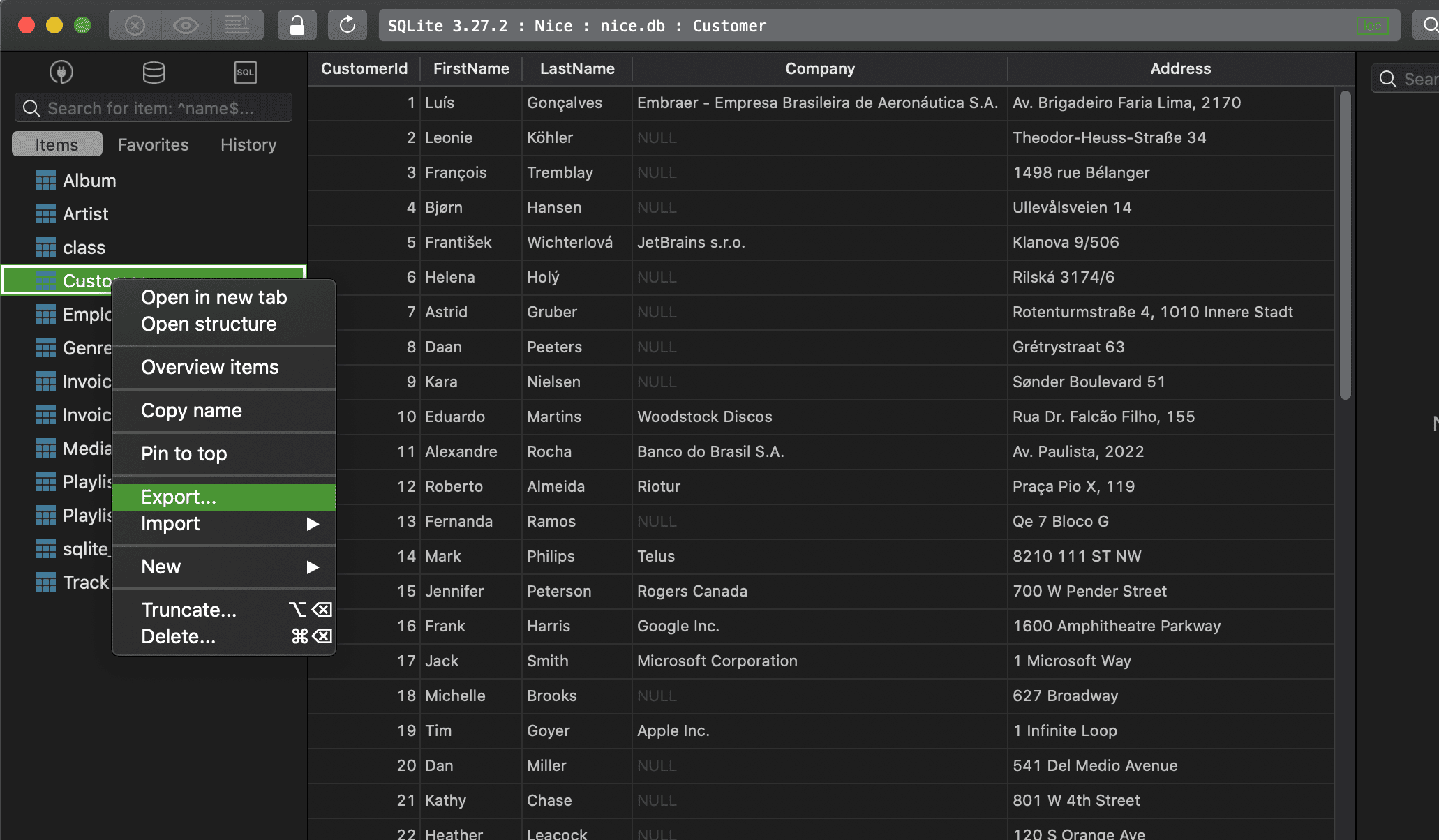
Task: Select the Album table icon row
Action: point(154,181)
